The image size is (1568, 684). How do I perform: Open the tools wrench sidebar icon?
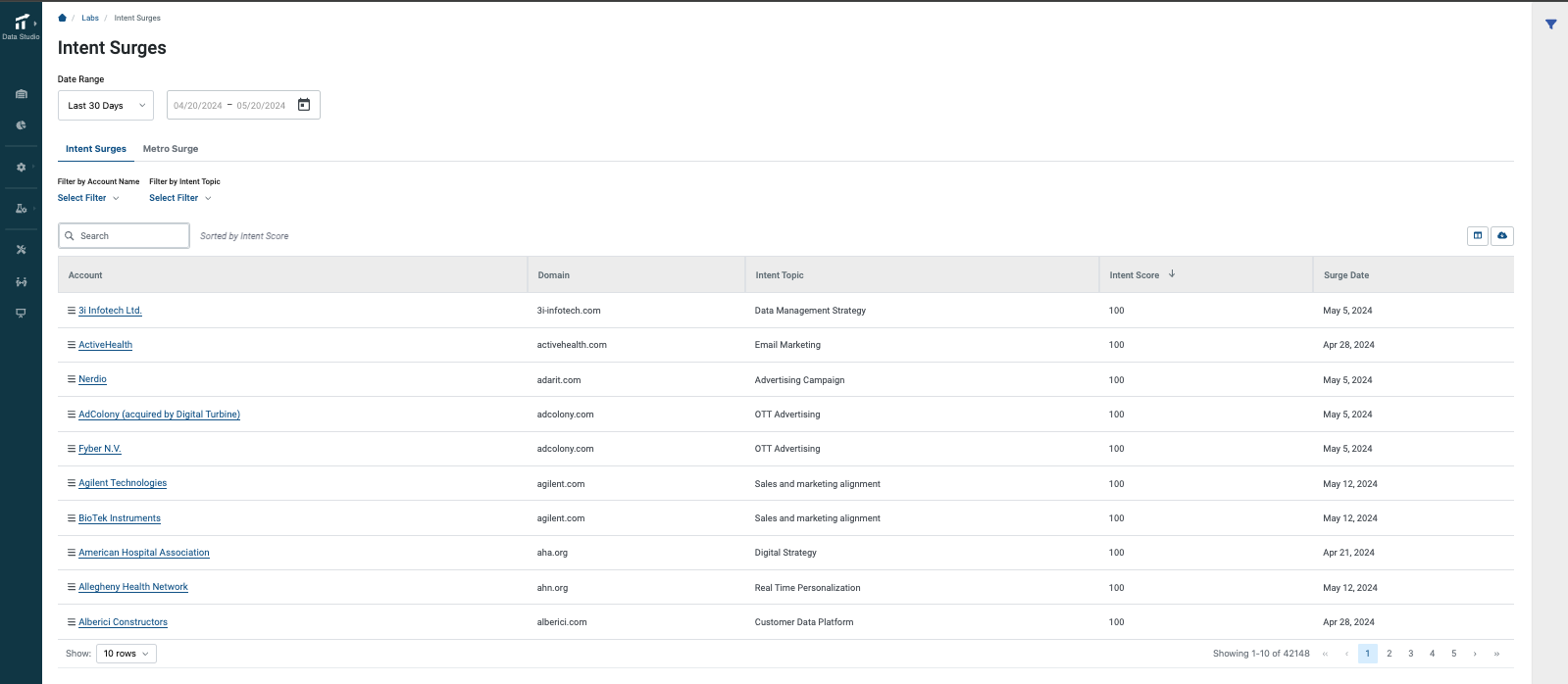point(22,250)
